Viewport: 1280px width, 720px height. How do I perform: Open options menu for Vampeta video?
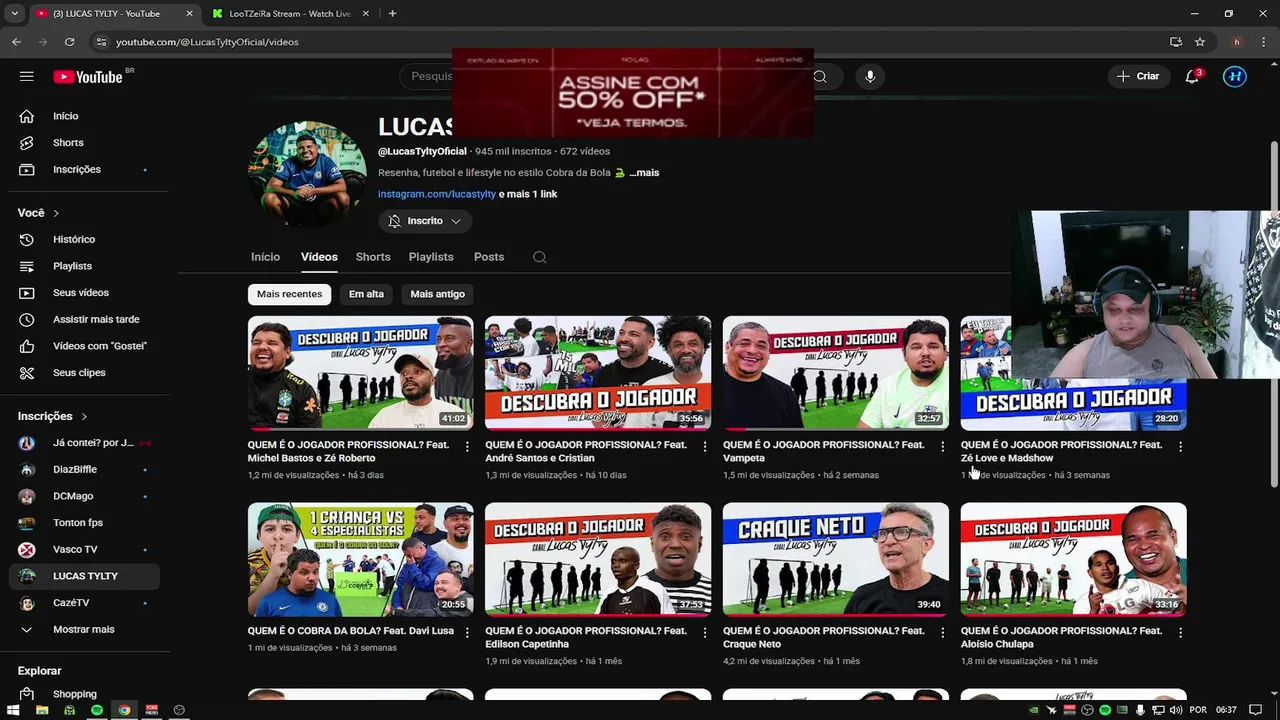pyautogui.click(x=942, y=447)
